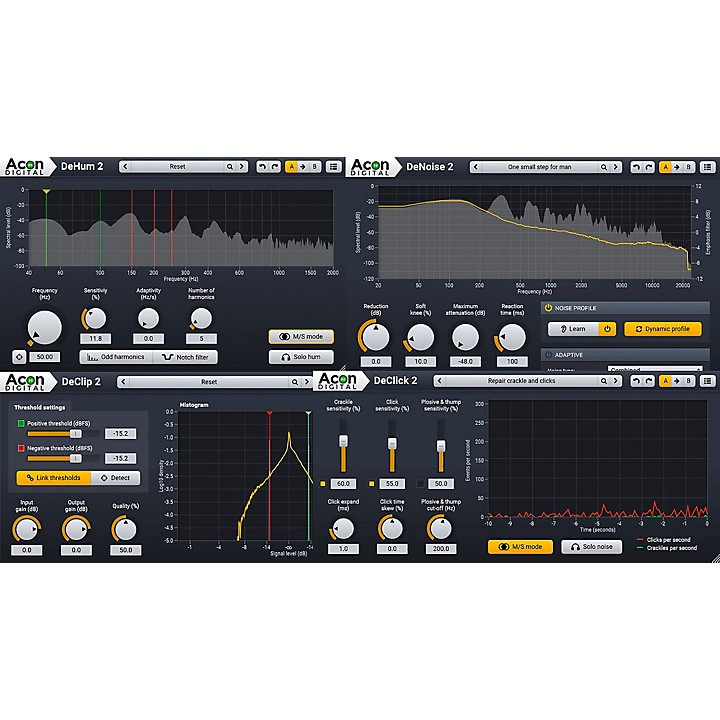Screen dimensions: 720x720
Task: Click yellow frequency marker on DeHum spectrum
Action: (x=46, y=191)
